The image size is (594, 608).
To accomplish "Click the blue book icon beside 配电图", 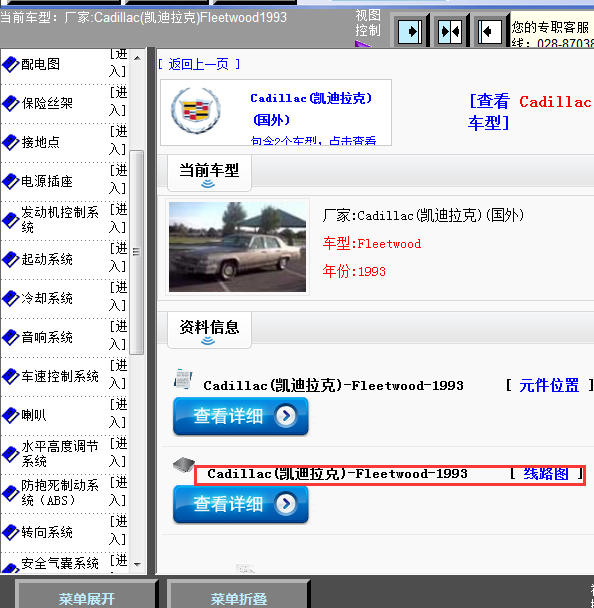I will (x=10, y=64).
